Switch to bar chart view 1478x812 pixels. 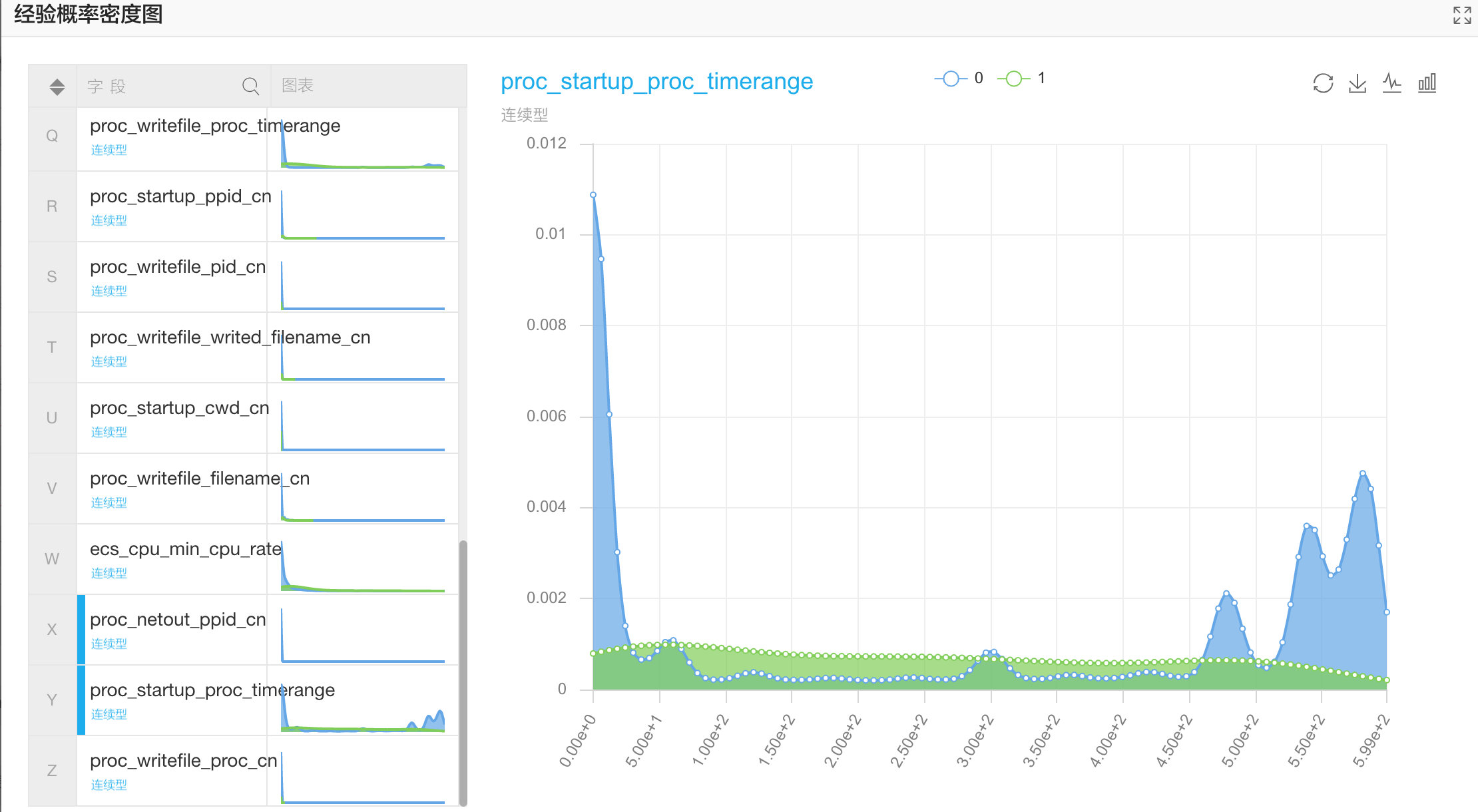tap(1427, 83)
